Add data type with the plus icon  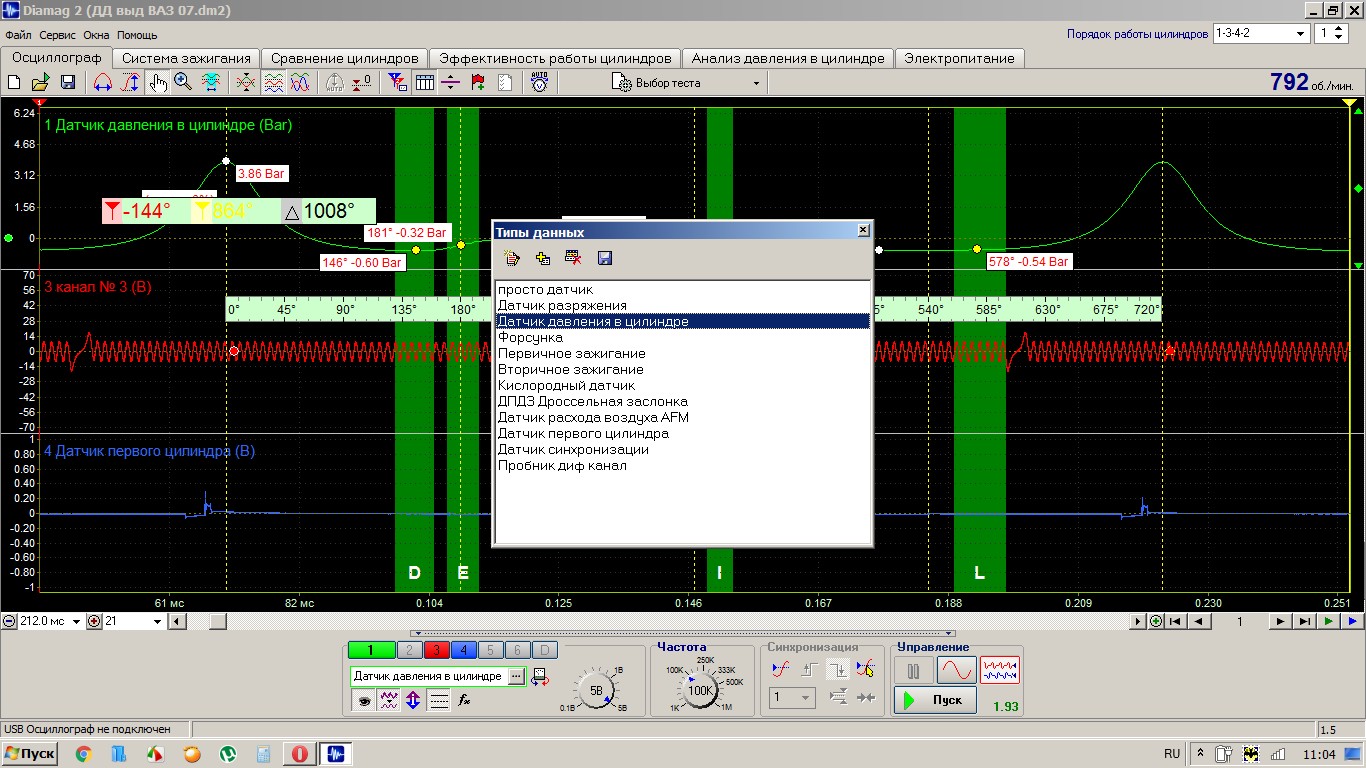pos(543,258)
